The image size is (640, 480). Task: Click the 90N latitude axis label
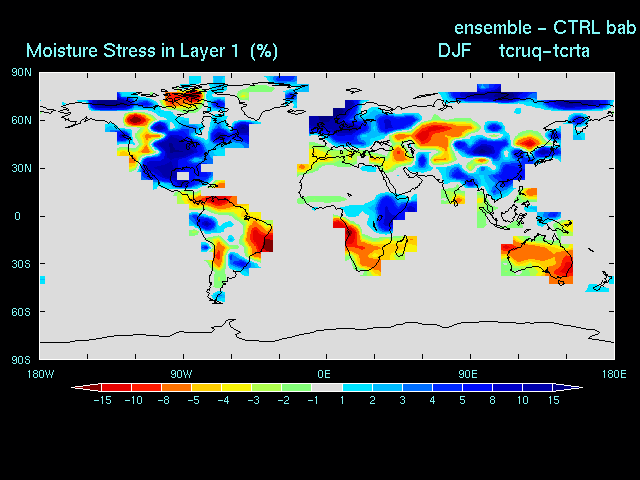point(20,72)
